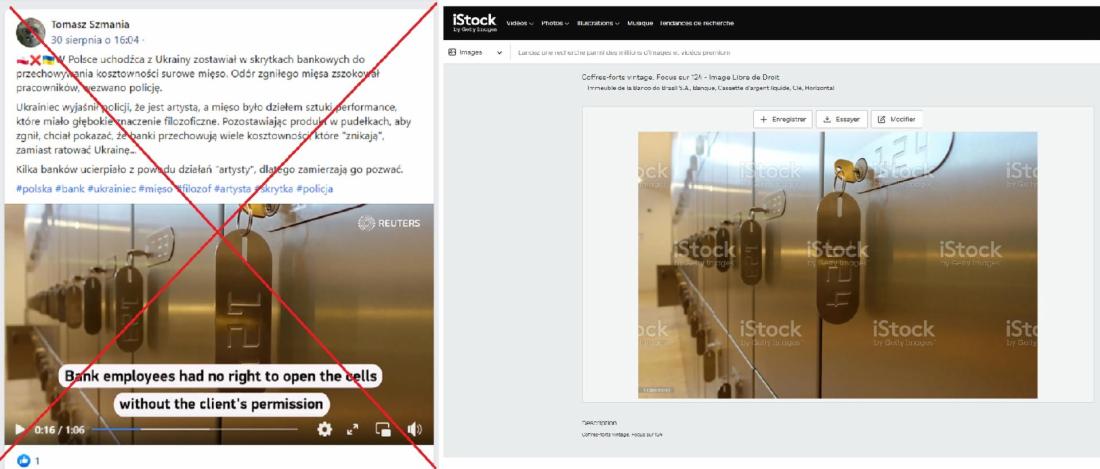Image resolution: width=1100 pixels, height=469 pixels.
Task: Open Tendances de recherche menu item
Action: [697, 23]
